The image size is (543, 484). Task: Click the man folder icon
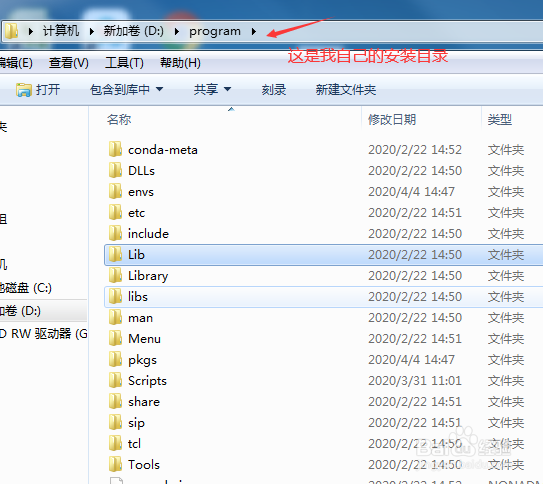(115, 317)
